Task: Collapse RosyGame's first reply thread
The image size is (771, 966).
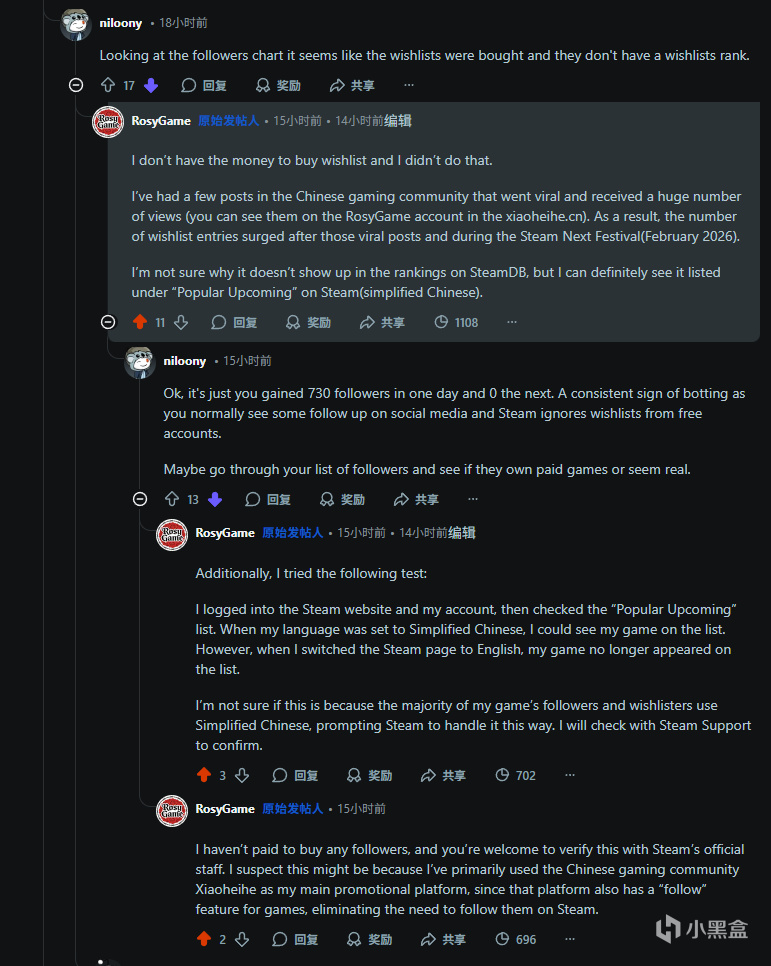Action: pos(108,322)
